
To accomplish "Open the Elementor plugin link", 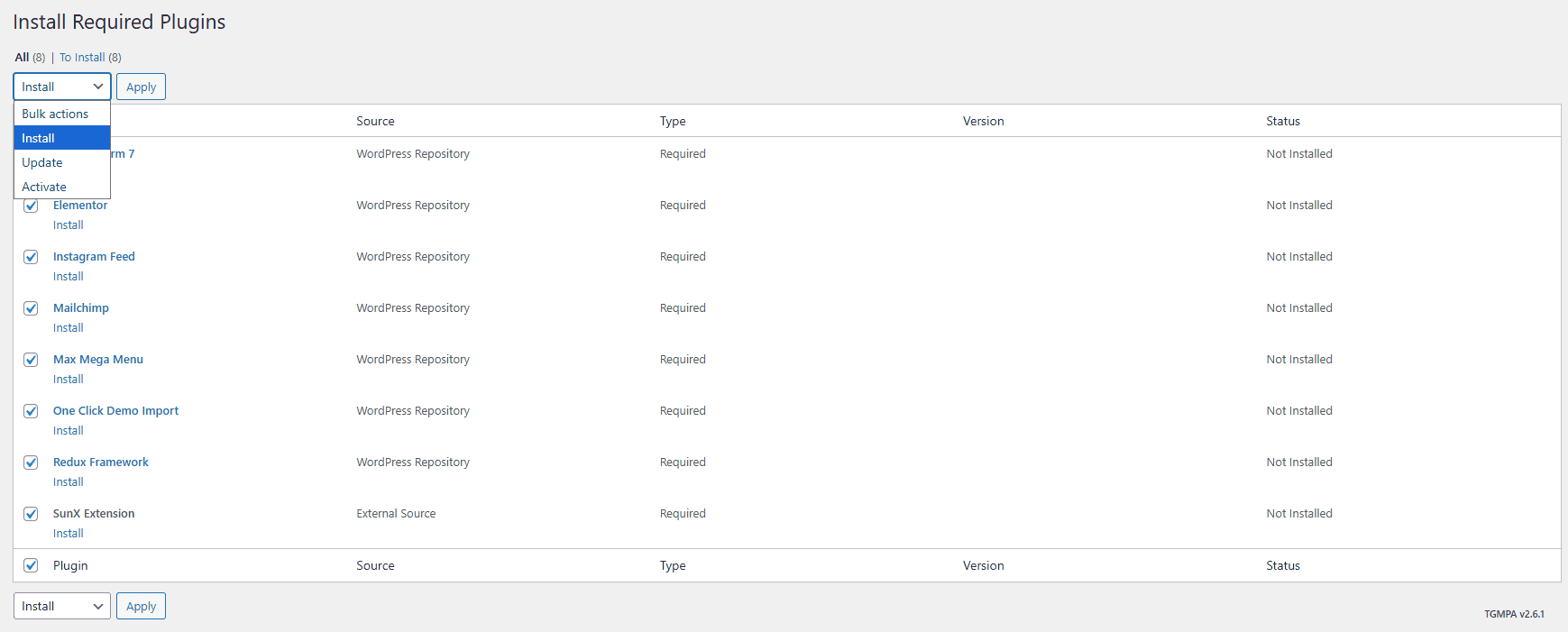I will [x=80, y=205].
